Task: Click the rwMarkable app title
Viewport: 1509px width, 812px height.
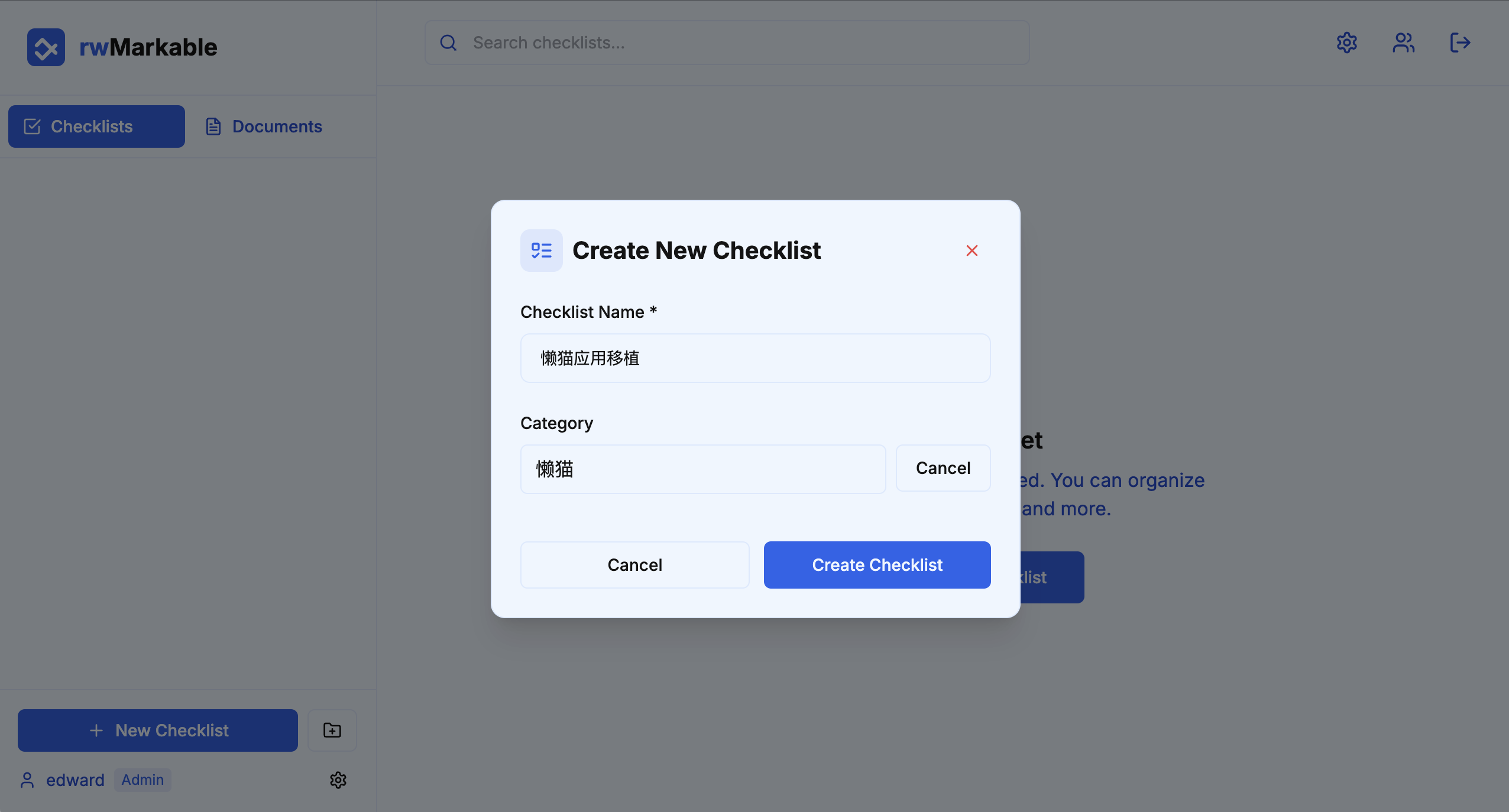Action: point(148,47)
